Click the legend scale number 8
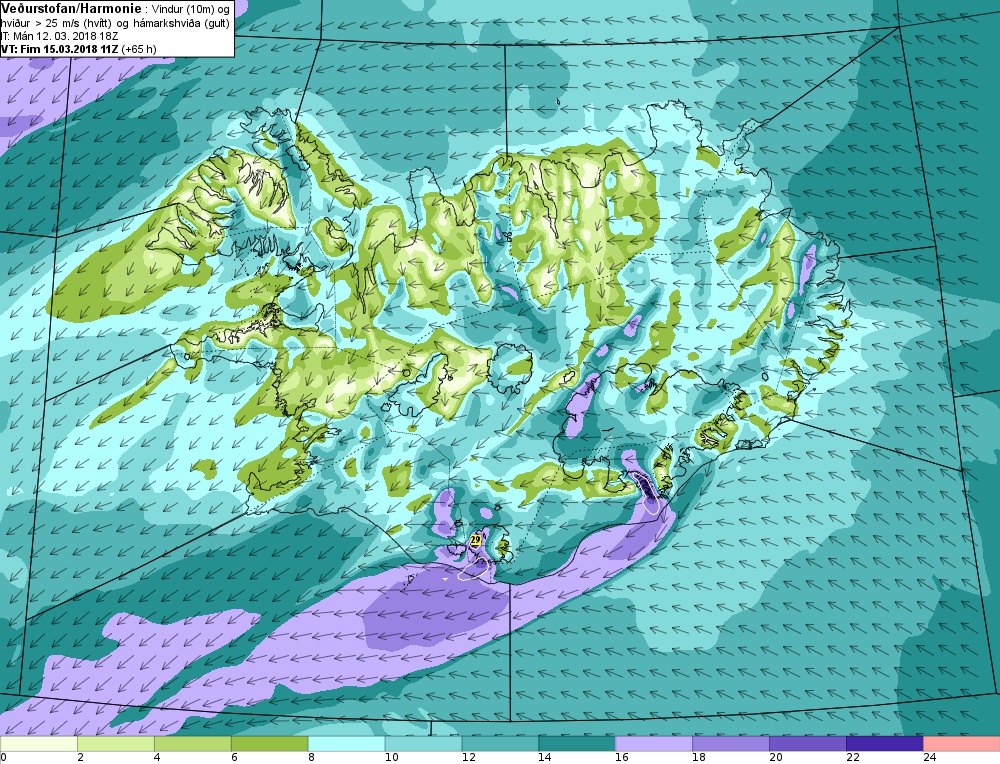The width and height of the screenshot is (1000, 764). pos(311,758)
